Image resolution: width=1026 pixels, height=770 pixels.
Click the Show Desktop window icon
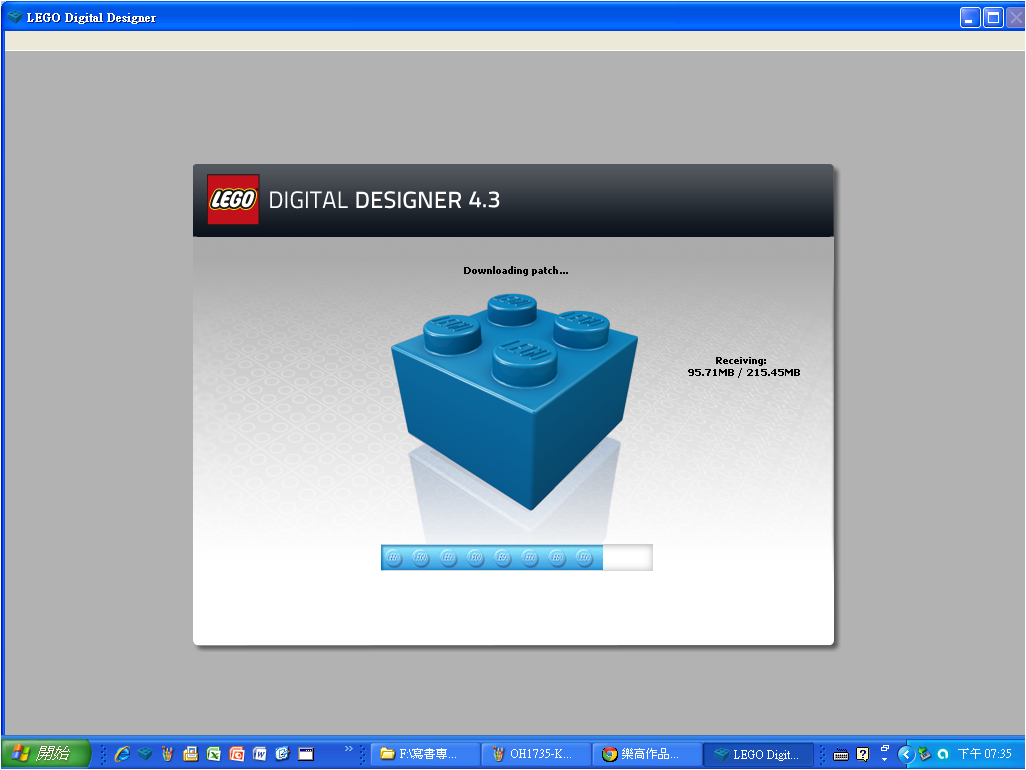pyautogui.click(x=306, y=754)
